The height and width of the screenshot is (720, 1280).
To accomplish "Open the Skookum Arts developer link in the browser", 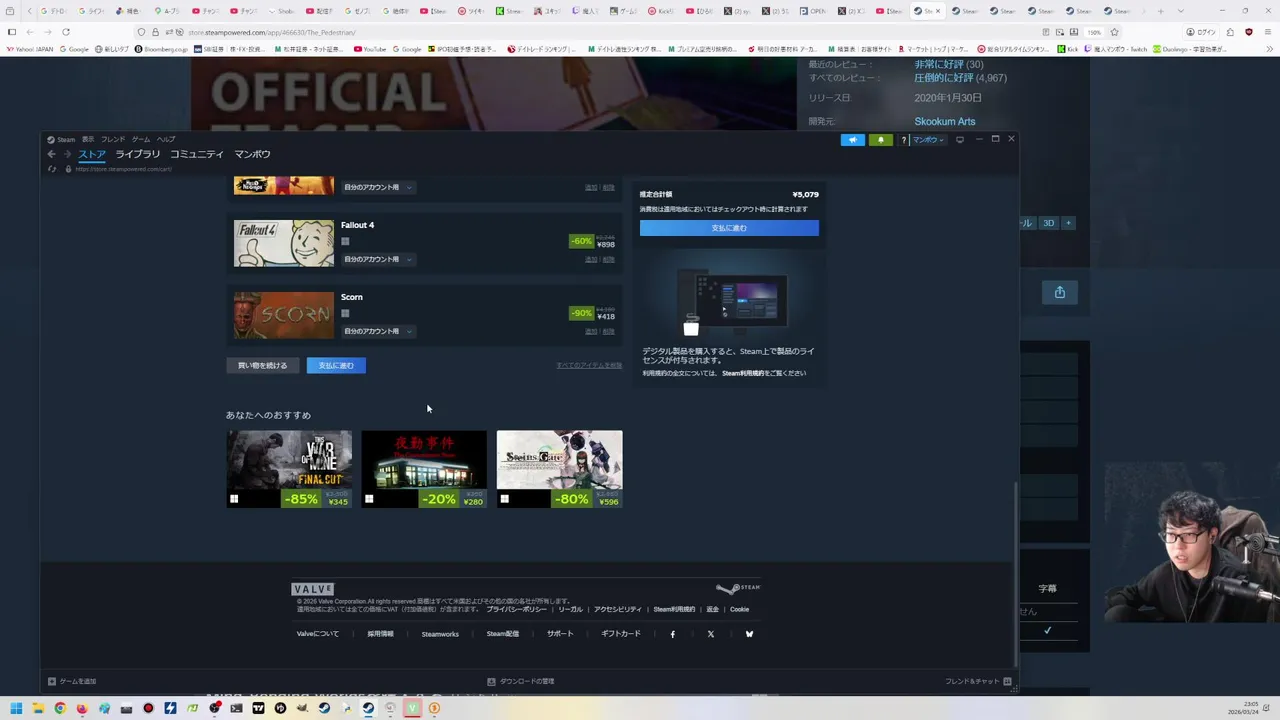I will coord(945,122).
